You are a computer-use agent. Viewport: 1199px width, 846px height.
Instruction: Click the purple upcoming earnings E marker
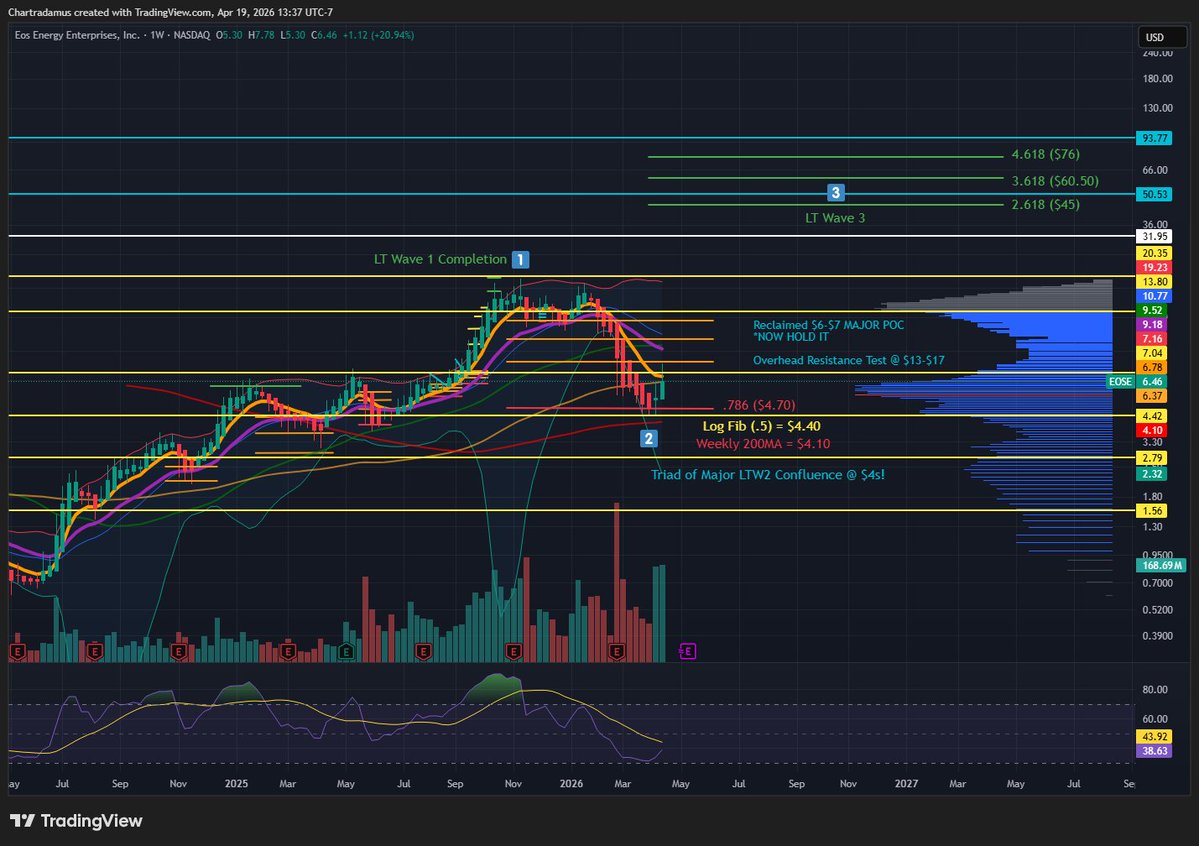pos(687,651)
